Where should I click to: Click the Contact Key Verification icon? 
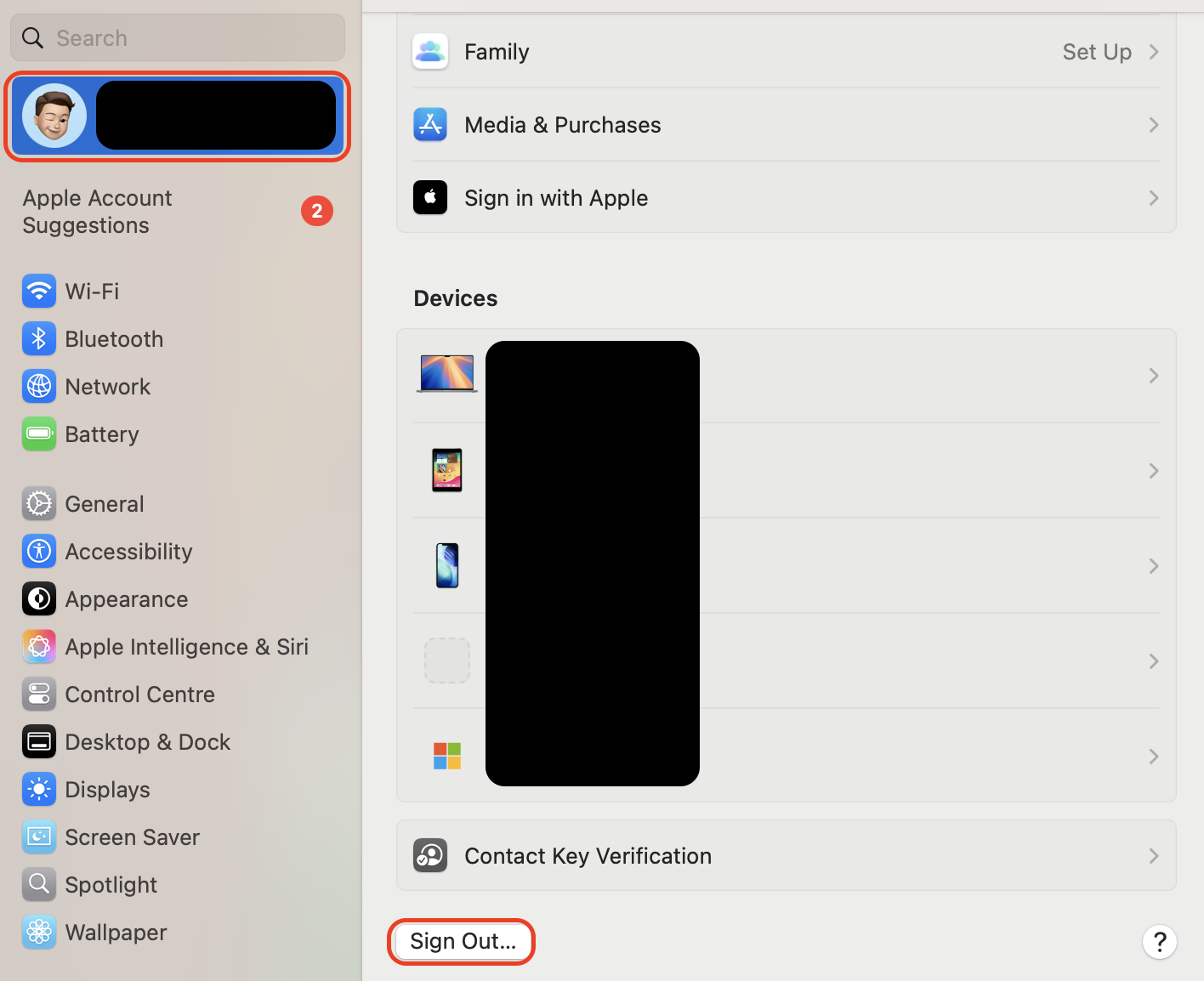430,855
